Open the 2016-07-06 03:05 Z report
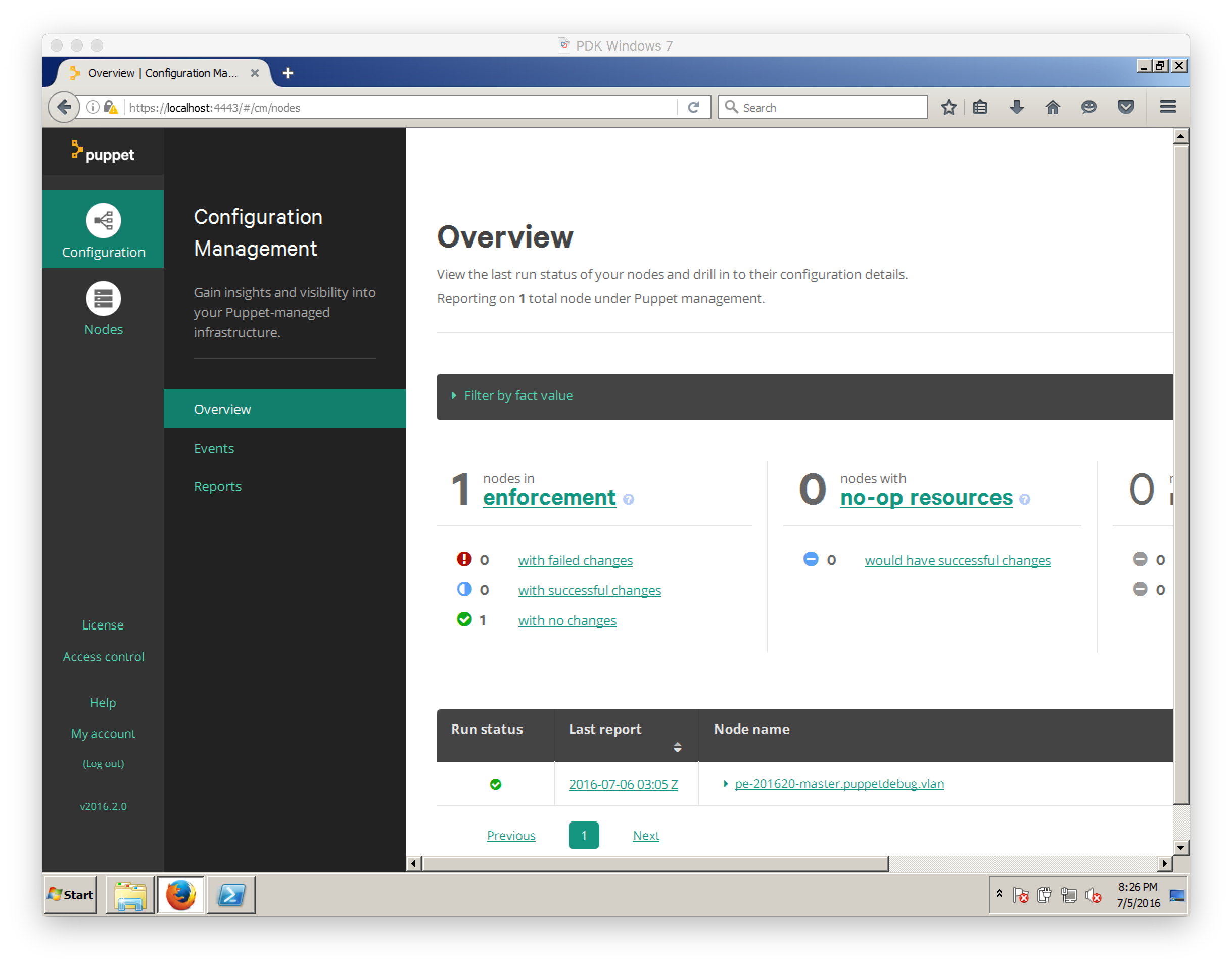 pos(624,784)
